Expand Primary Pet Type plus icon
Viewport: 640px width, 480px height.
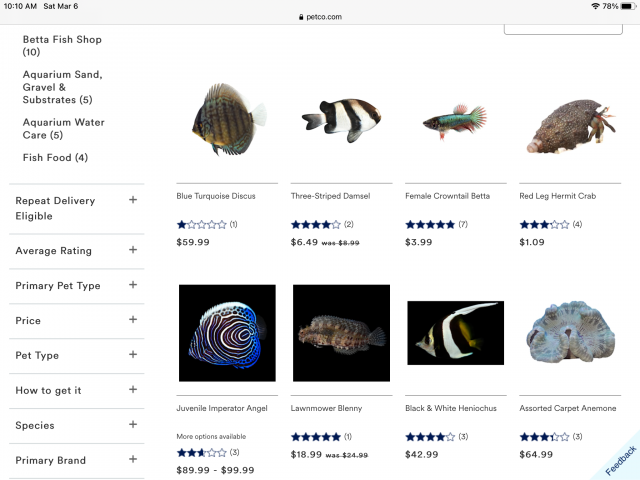tap(132, 285)
